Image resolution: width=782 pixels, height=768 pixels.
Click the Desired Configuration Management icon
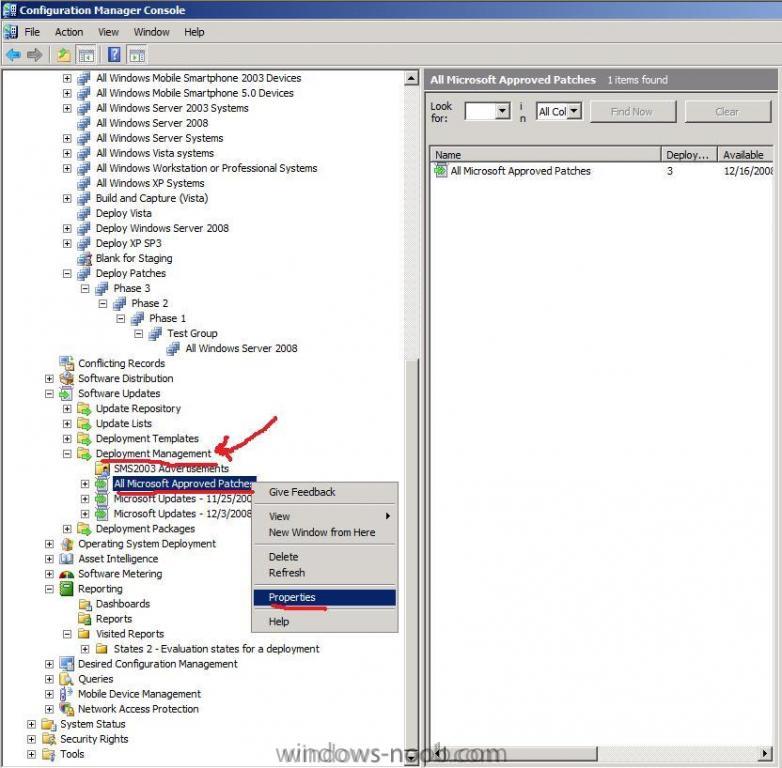[66, 664]
